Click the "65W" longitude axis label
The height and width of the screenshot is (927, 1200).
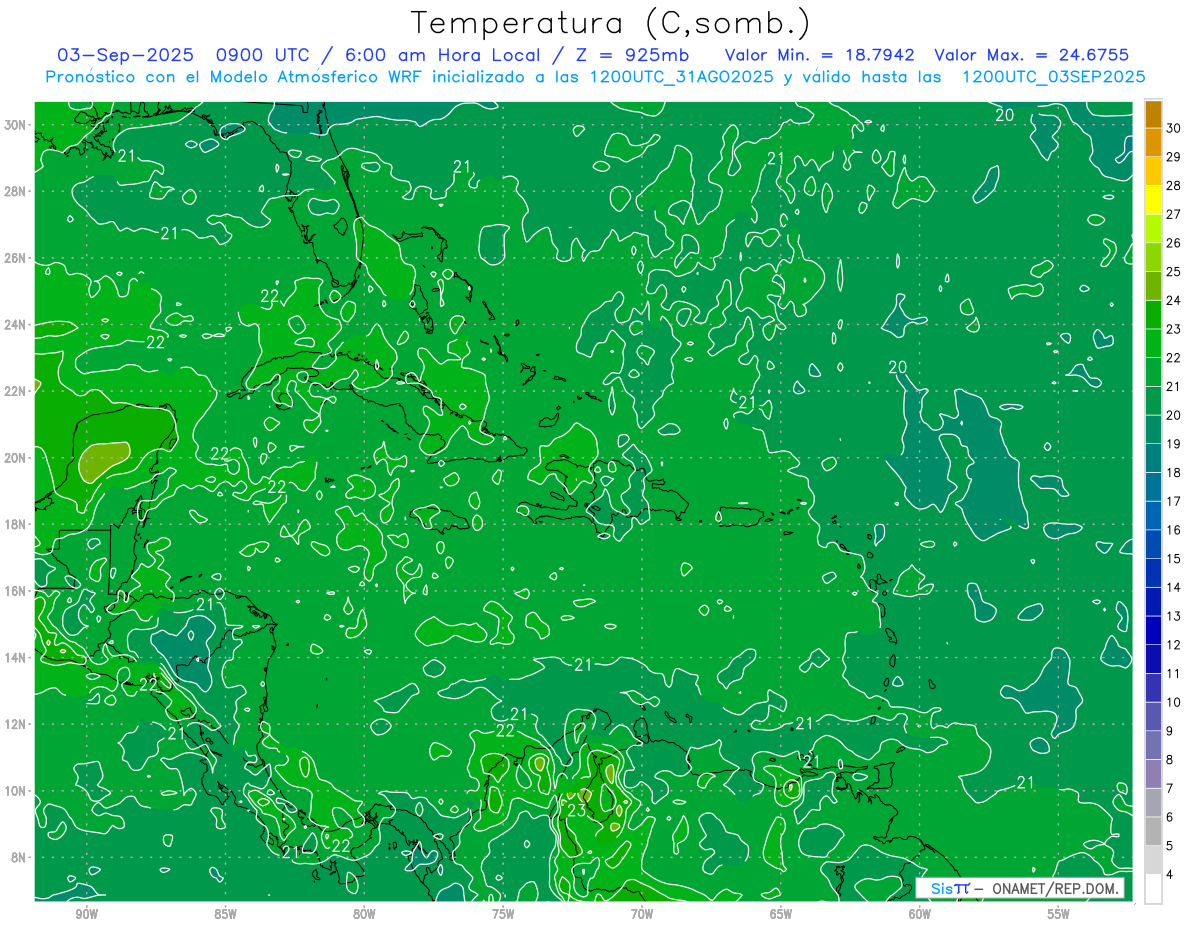tap(781, 913)
